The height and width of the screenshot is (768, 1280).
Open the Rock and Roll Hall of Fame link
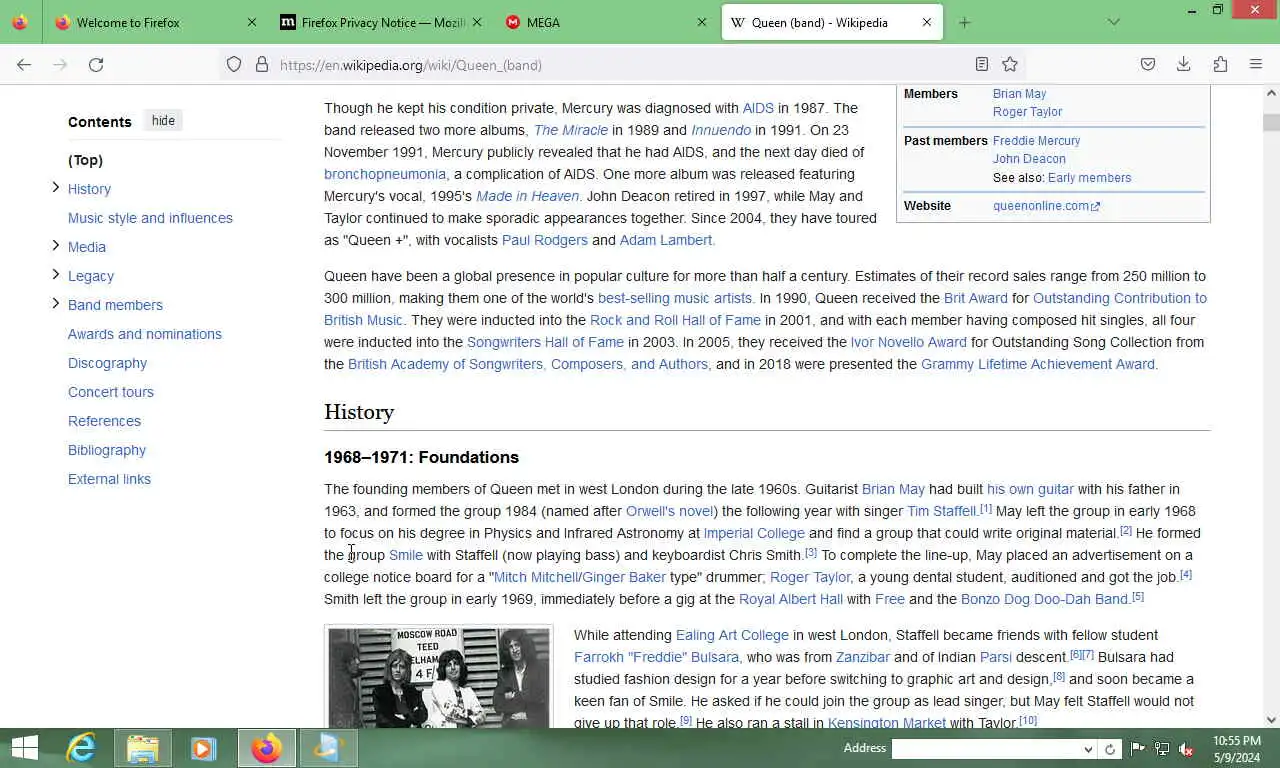675,320
